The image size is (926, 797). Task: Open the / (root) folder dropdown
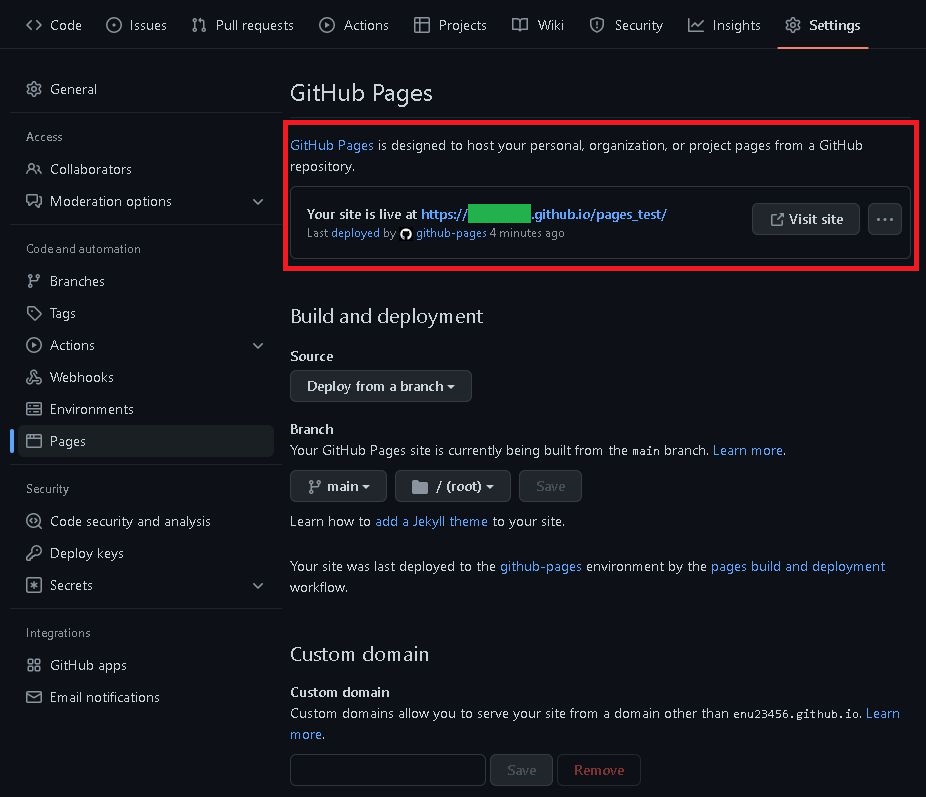pyautogui.click(x=452, y=486)
